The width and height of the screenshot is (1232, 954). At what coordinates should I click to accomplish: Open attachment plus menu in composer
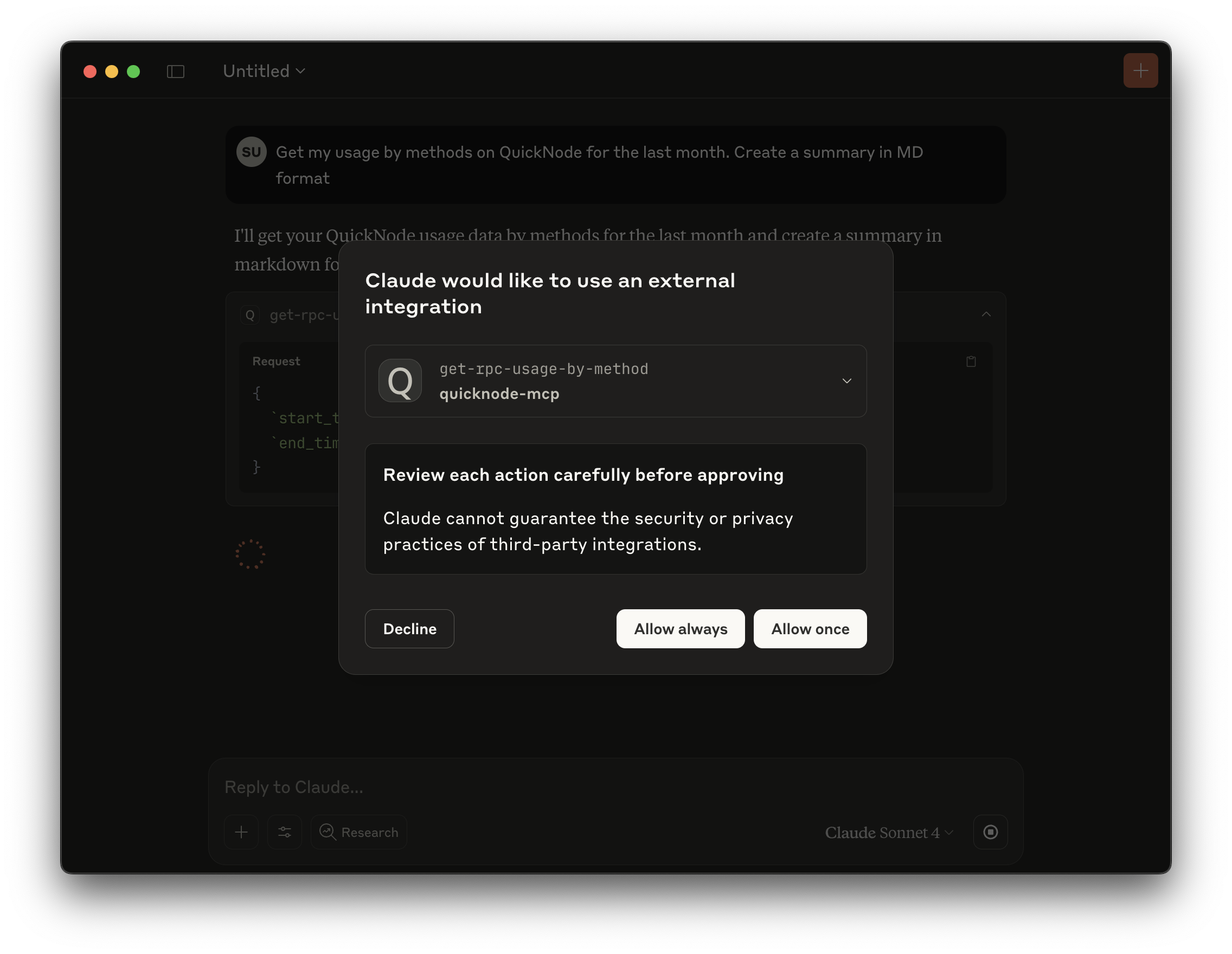[x=241, y=831]
